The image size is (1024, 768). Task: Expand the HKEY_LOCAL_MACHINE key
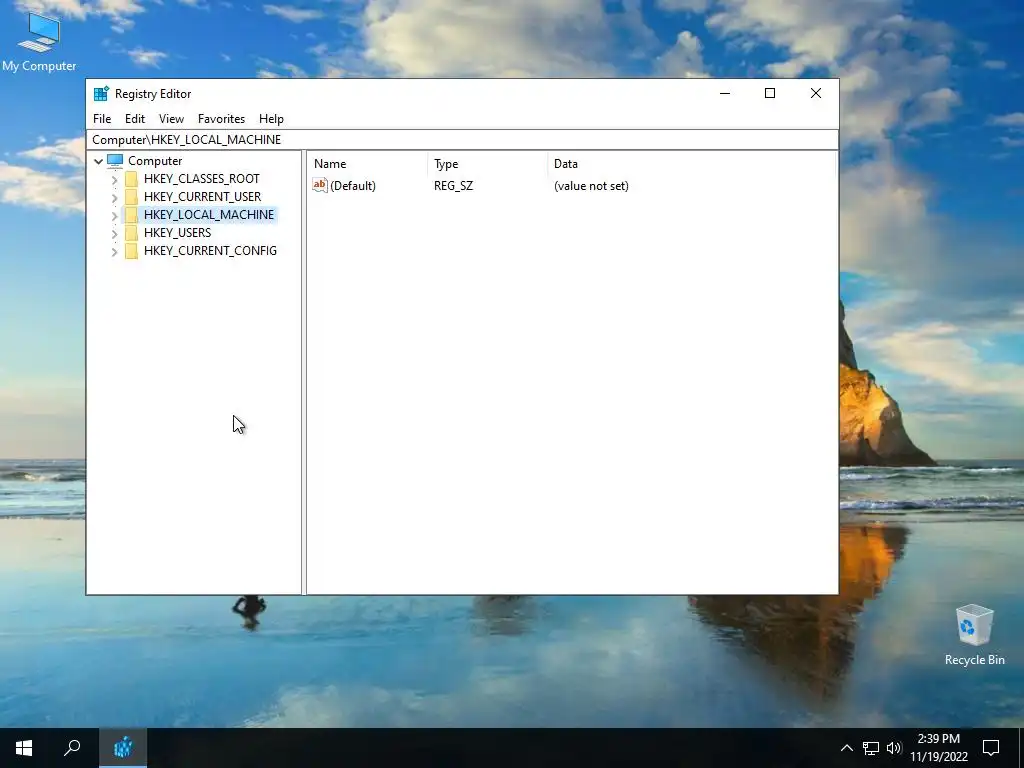[114, 215]
